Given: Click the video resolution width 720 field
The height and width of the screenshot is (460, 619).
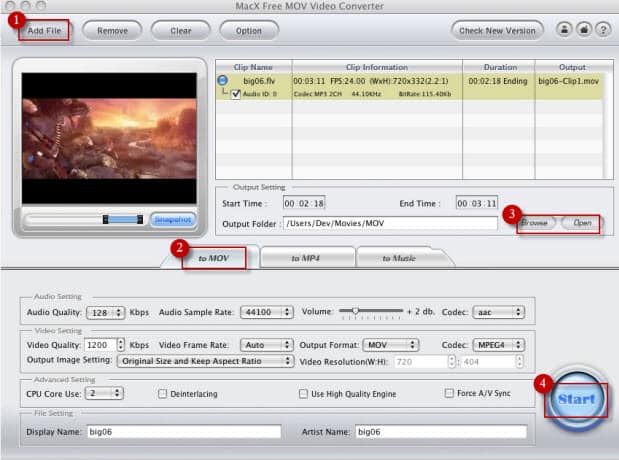Looking at the screenshot, I should tap(421, 362).
